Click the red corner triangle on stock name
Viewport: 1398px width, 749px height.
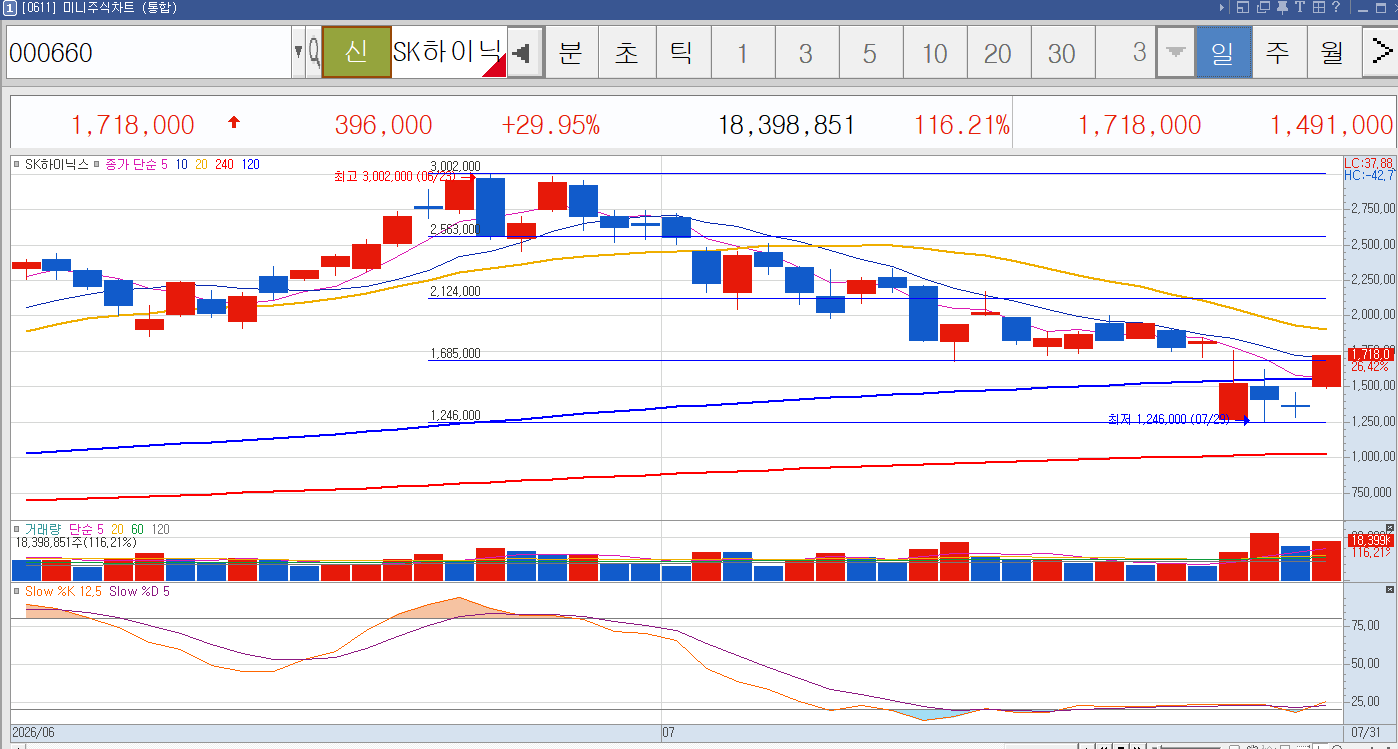494,66
